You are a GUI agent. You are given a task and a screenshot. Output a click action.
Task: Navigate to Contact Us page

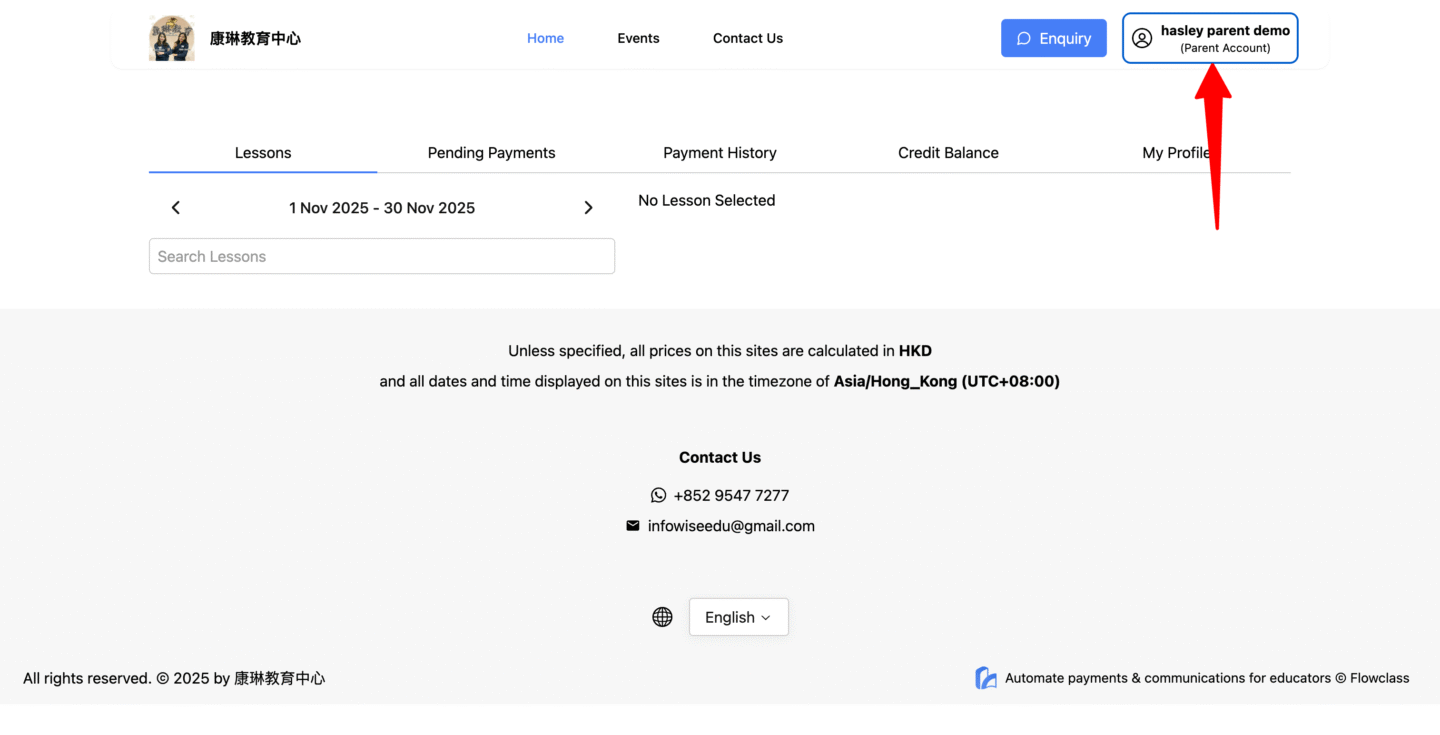pyautogui.click(x=747, y=38)
